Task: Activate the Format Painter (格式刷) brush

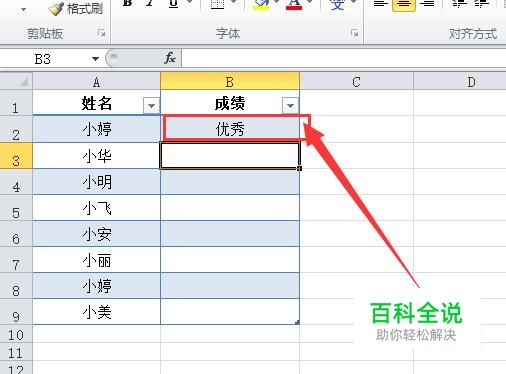Action: [75, 9]
